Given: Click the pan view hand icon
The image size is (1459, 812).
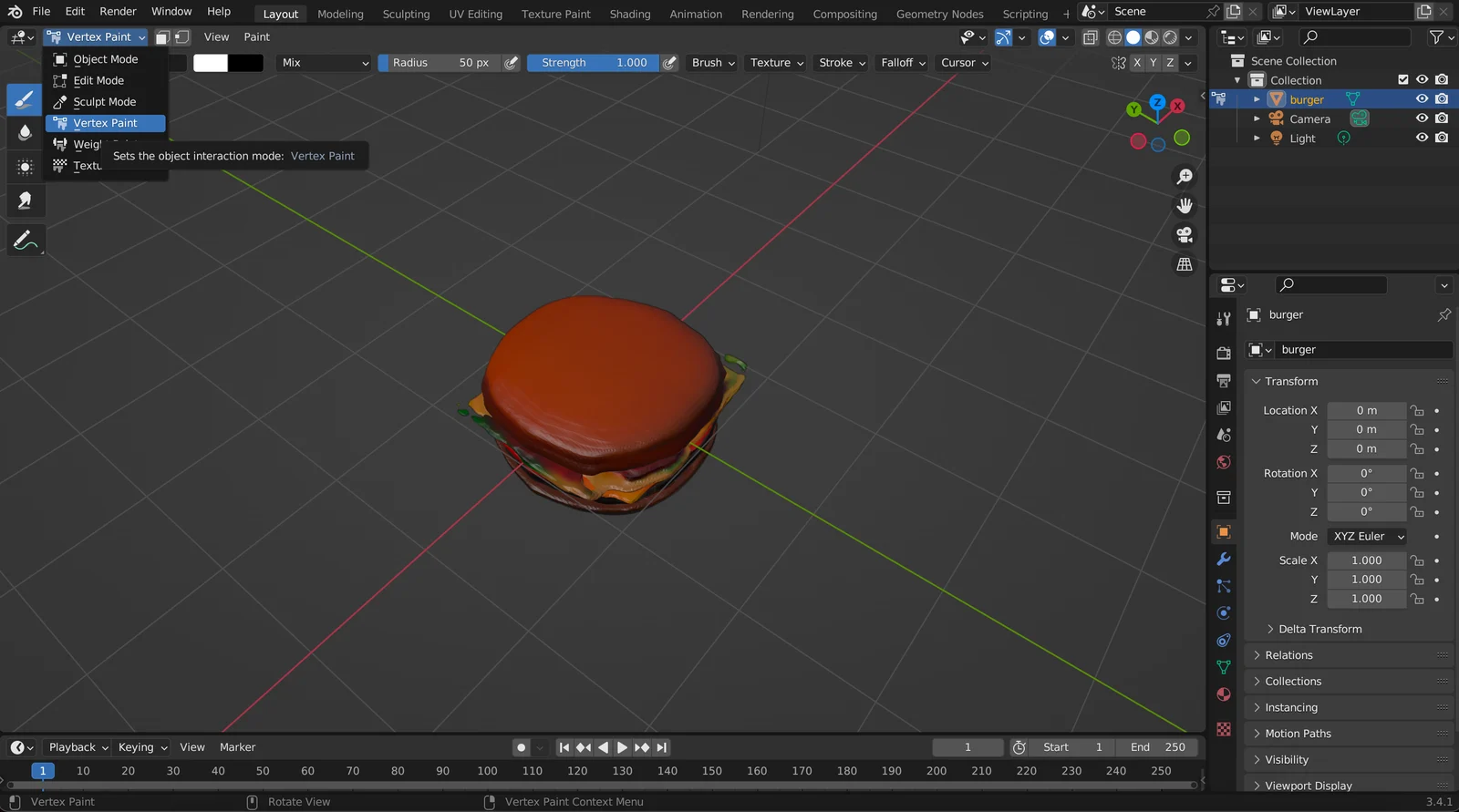Looking at the screenshot, I should pyautogui.click(x=1185, y=206).
